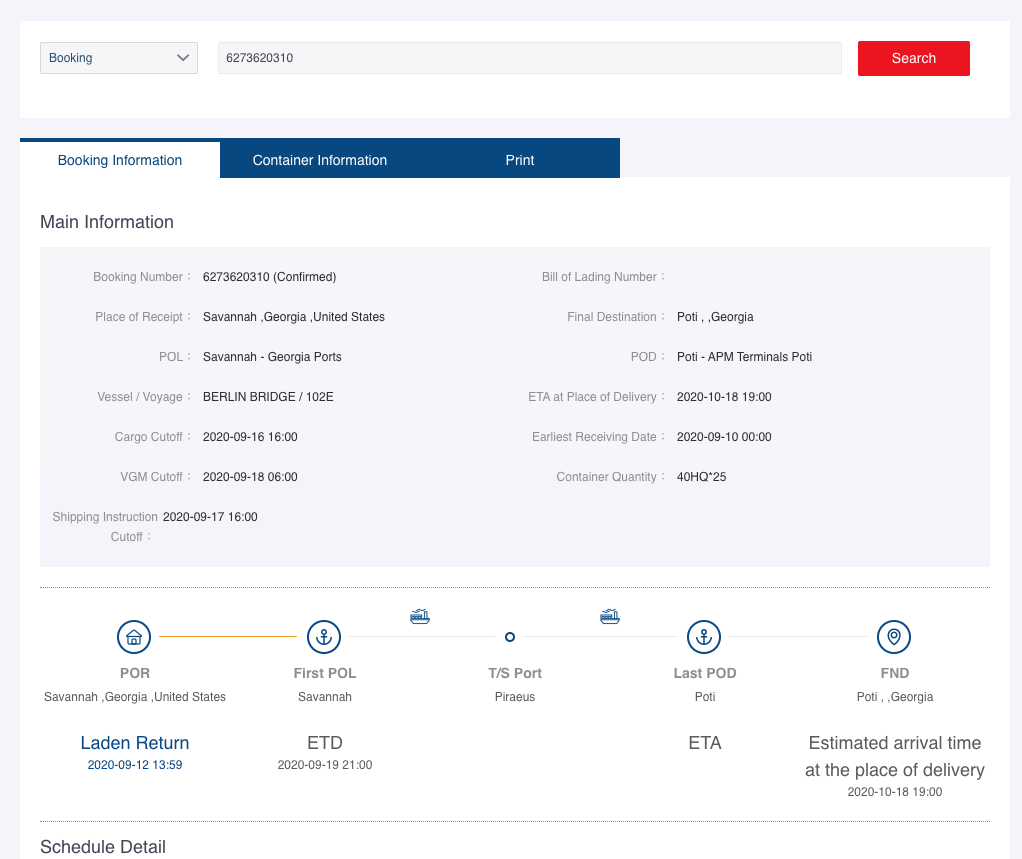This screenshot has width=1022, height=859.
Task: Click ship icon between Savannah and Piraeus
Action: (420, 616)
